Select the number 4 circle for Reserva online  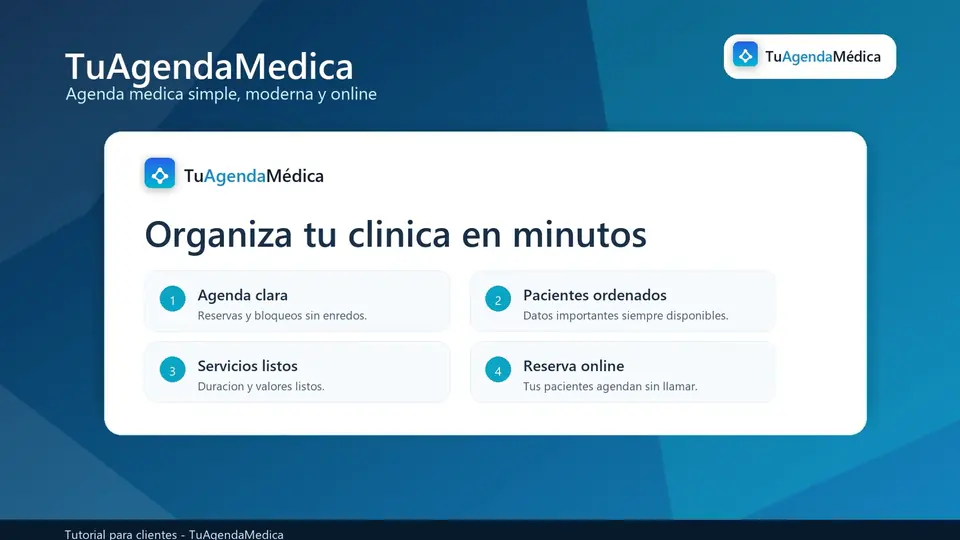click(498, 370)
